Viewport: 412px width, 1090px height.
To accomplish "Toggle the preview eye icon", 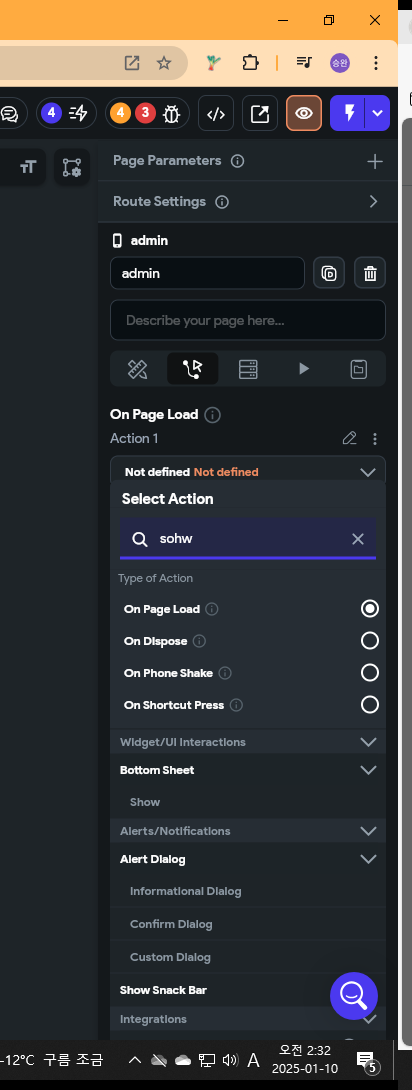I will pyautogui.click(x=304, y=113).
